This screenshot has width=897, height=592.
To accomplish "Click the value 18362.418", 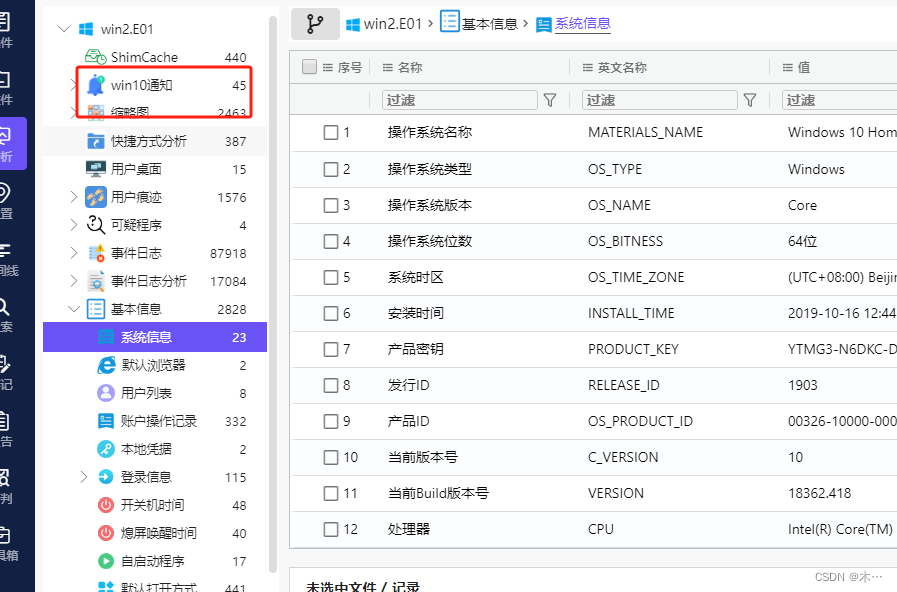I will (x=819, y=493).
